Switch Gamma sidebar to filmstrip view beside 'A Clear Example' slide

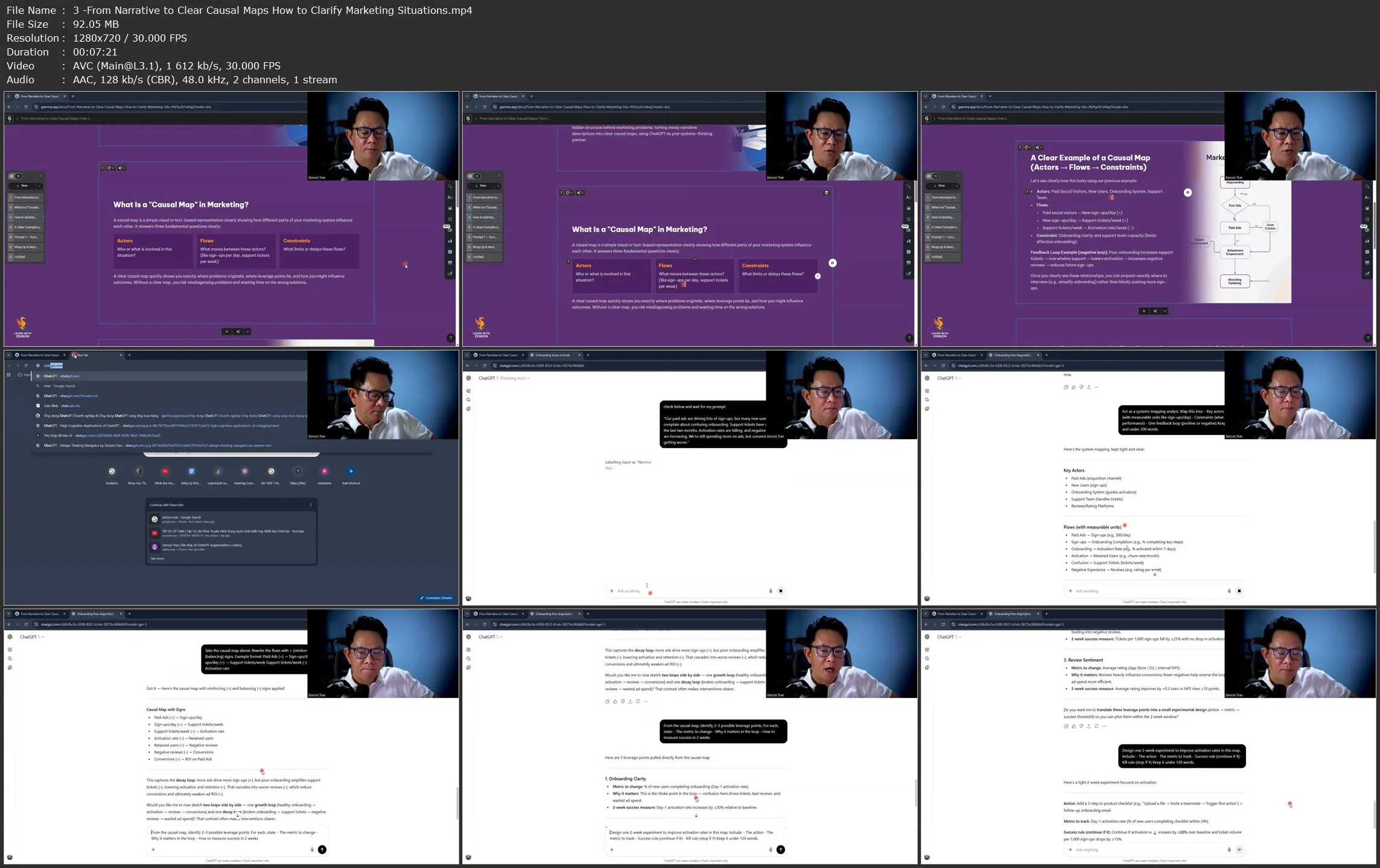[928, 176]
